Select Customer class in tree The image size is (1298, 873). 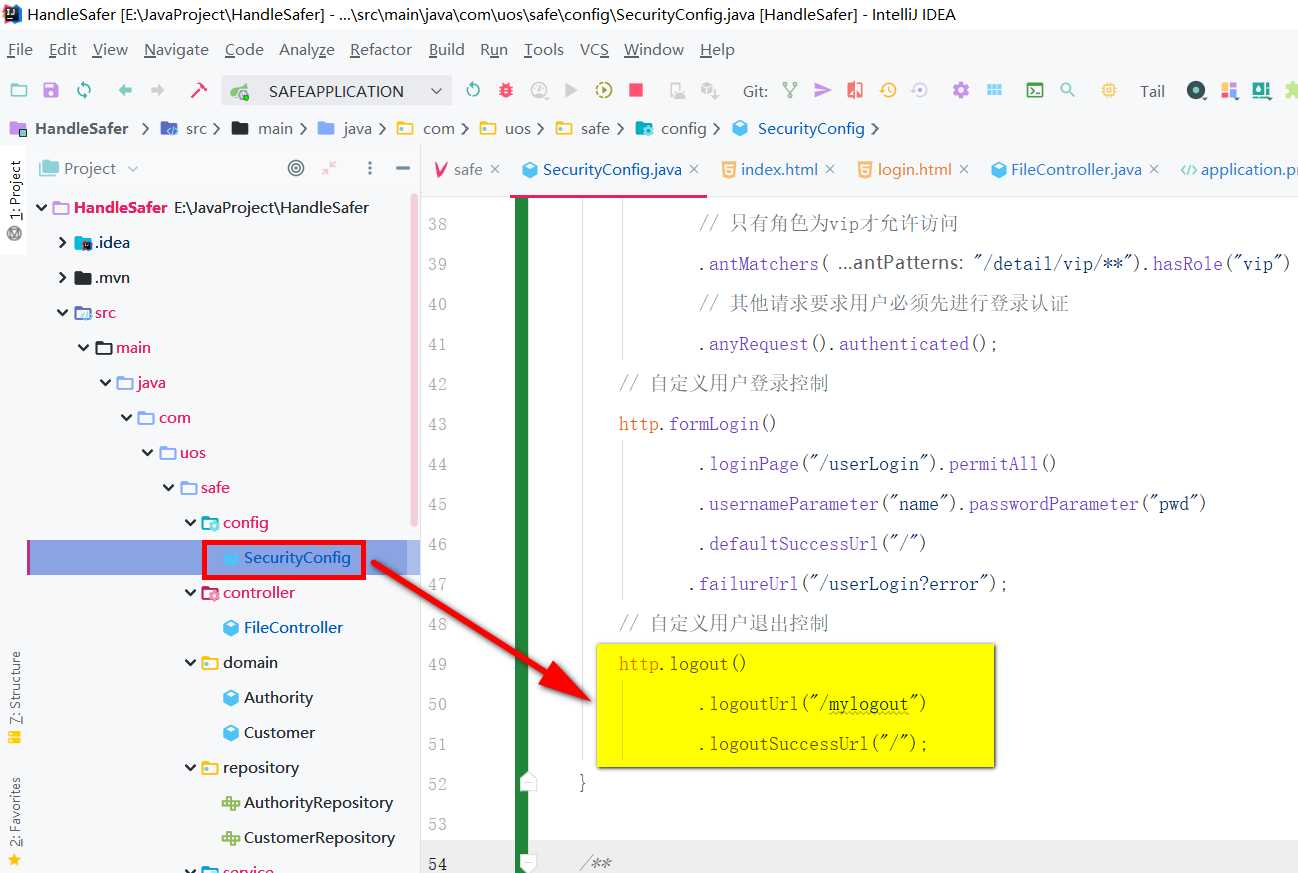tap(279, 733)
